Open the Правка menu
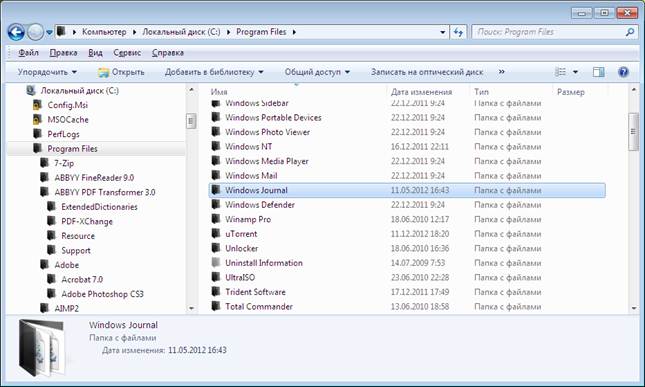Screen dimensions: 645x387 [63, 53]
